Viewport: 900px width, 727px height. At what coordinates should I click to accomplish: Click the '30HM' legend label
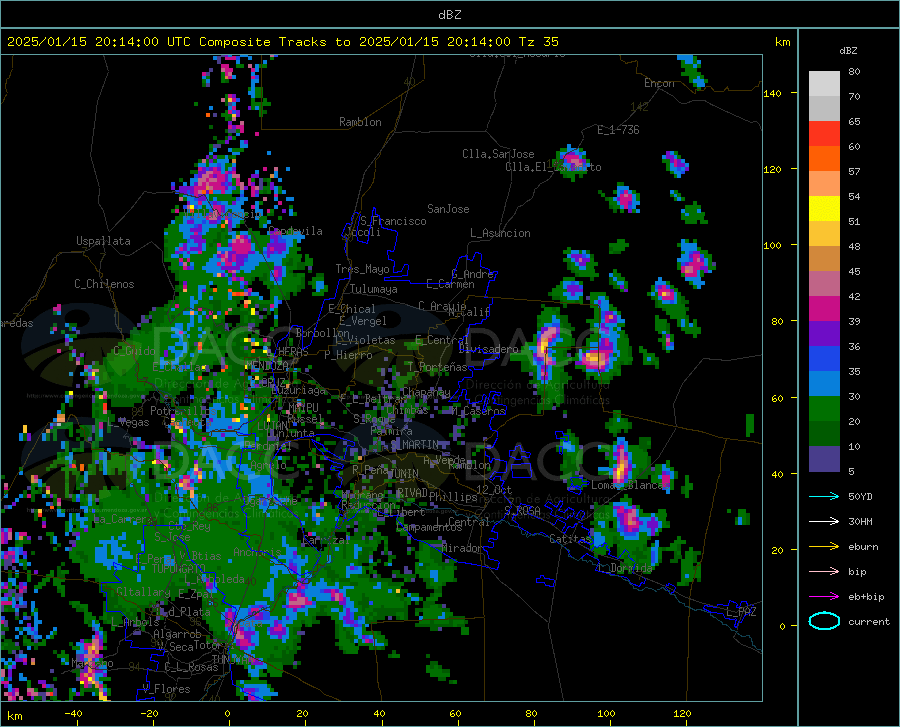(x=860, y=521)
